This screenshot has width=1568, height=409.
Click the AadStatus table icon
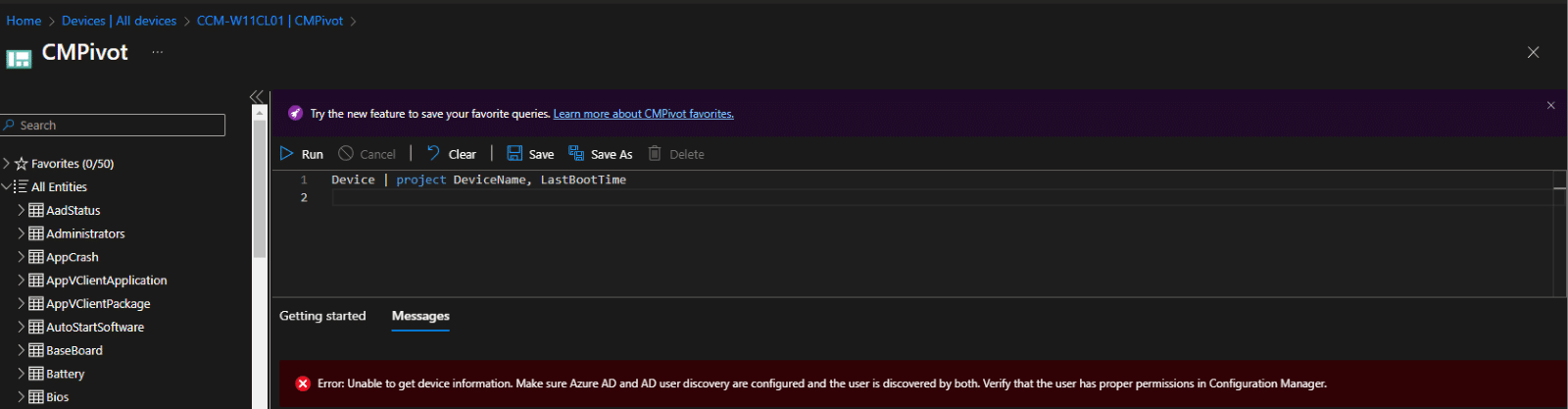coord(36,210)
